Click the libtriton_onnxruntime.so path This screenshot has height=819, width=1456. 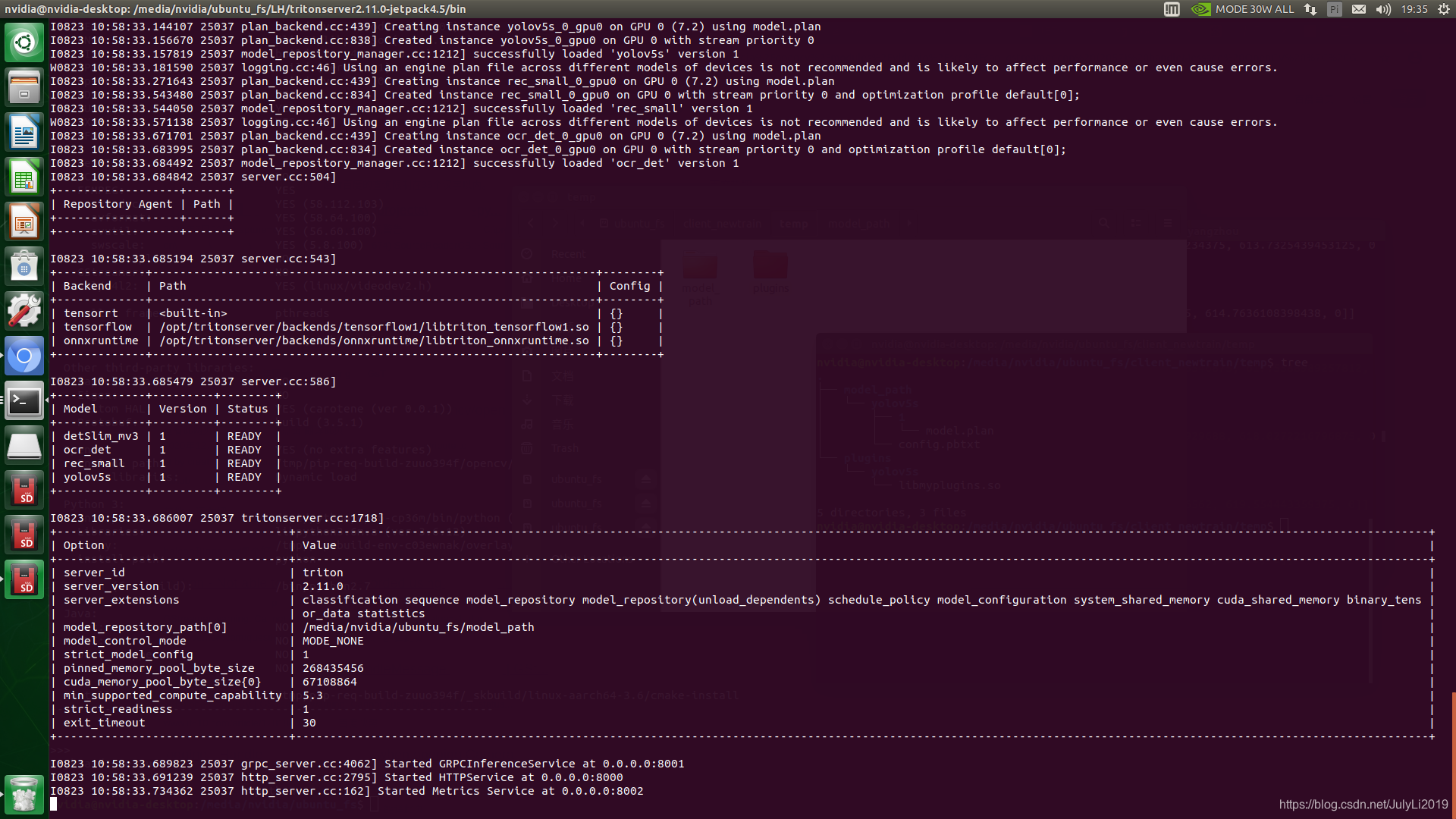tap(374, 340)
